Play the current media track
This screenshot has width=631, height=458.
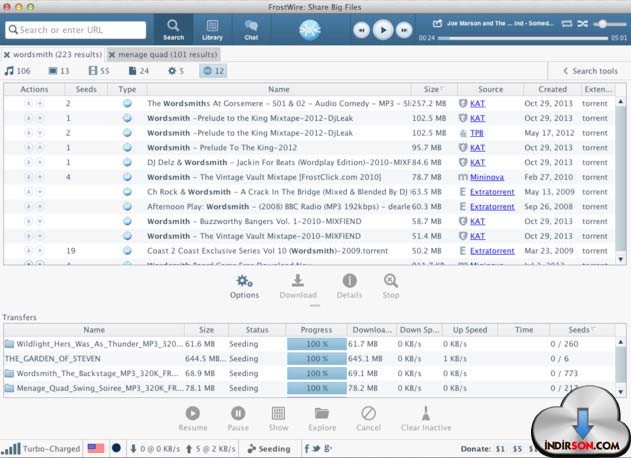[383, 30]
